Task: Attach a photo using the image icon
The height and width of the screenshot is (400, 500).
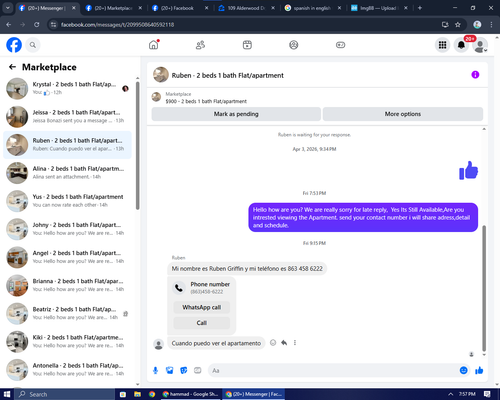Action: 170,370
